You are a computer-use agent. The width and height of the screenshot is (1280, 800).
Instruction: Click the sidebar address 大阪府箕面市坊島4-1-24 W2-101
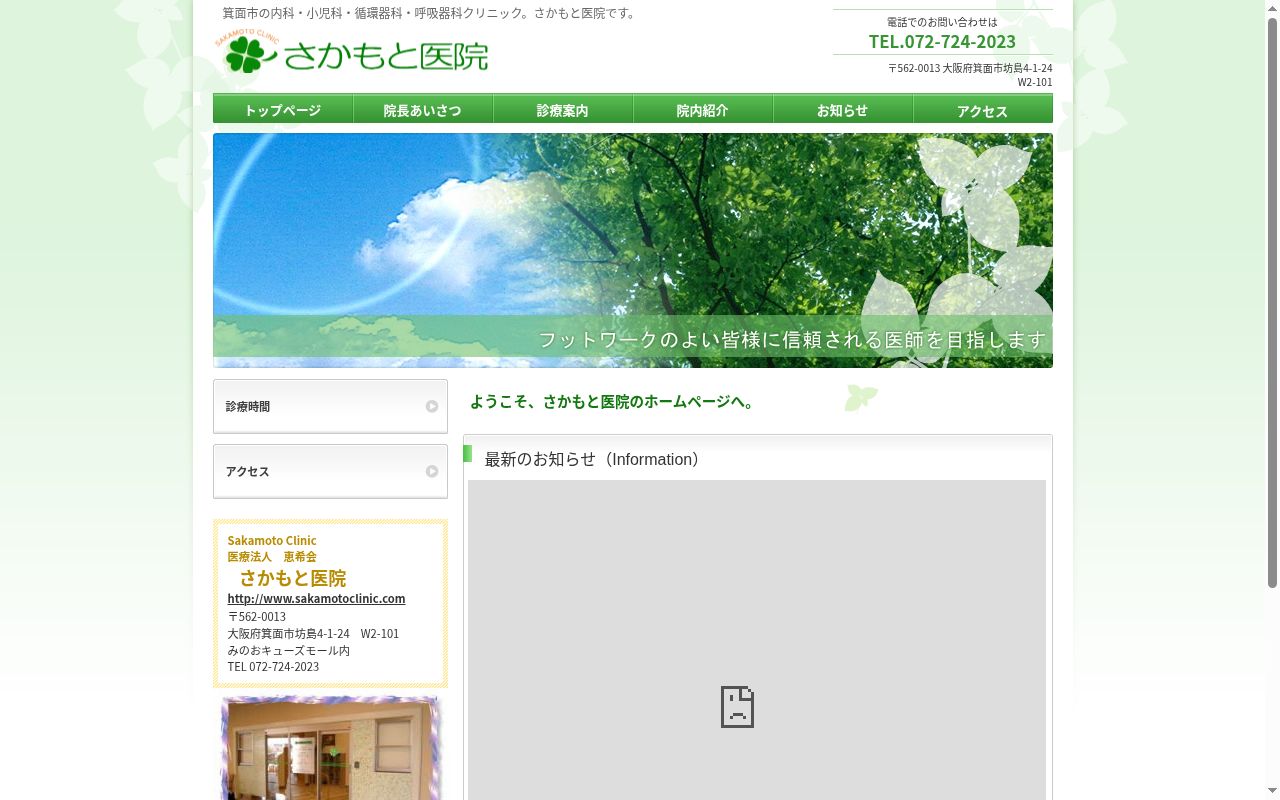point(313,633)
